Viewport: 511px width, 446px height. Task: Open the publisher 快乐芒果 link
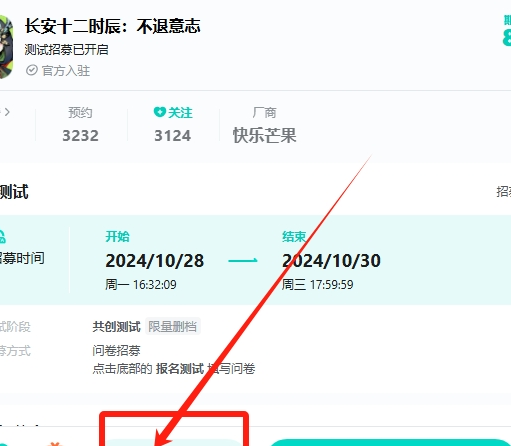click(264, 135)
